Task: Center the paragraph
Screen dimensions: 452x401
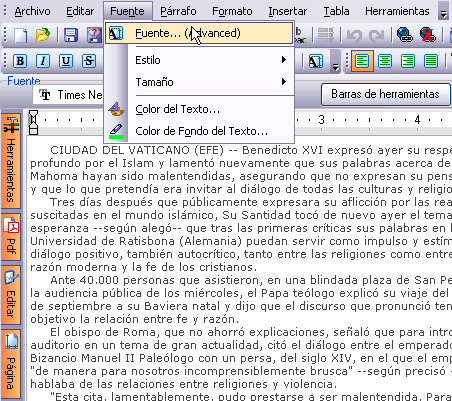Action: pyautogui.click(x=385, y=61)
